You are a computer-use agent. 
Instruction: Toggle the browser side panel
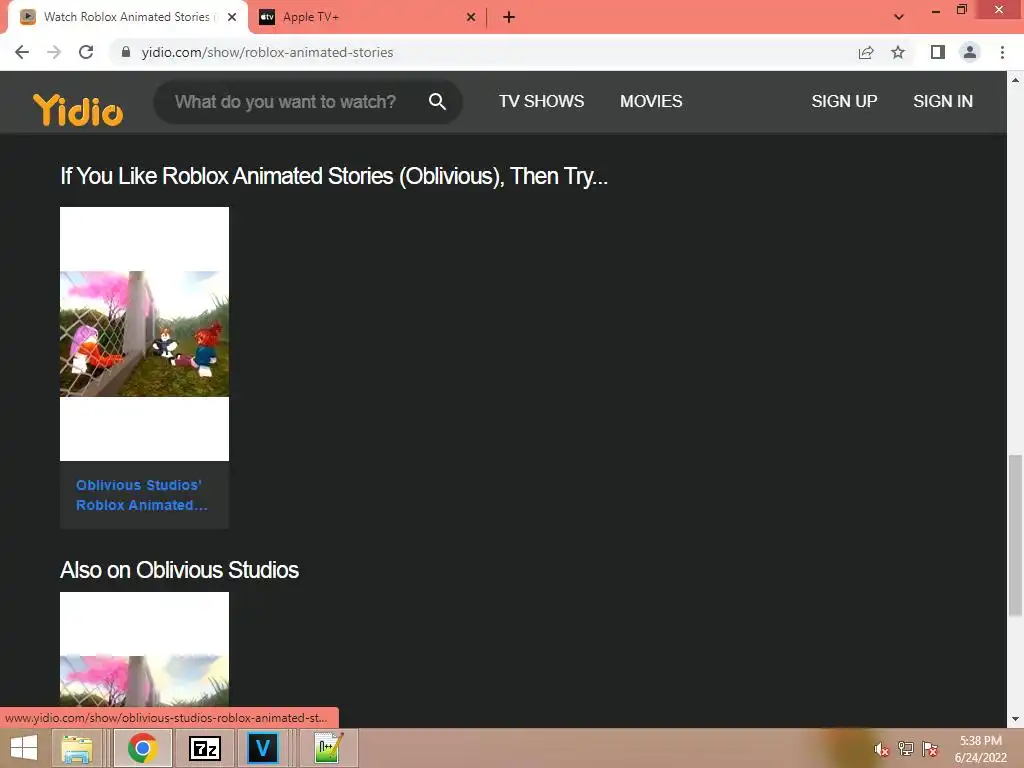click(938, 52)
